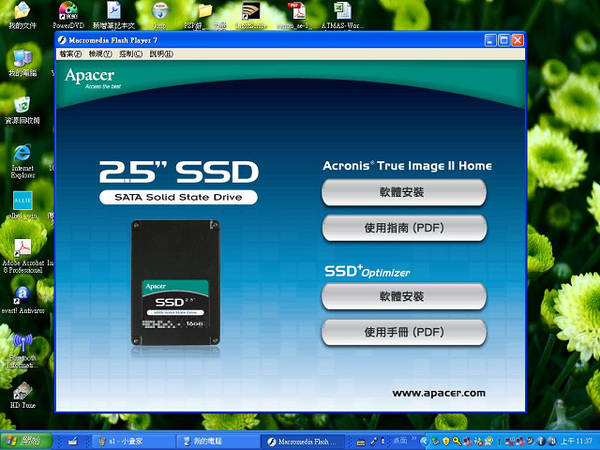
Task: Open the 使用手冊 (PDF) manual button
Action: 404,332
